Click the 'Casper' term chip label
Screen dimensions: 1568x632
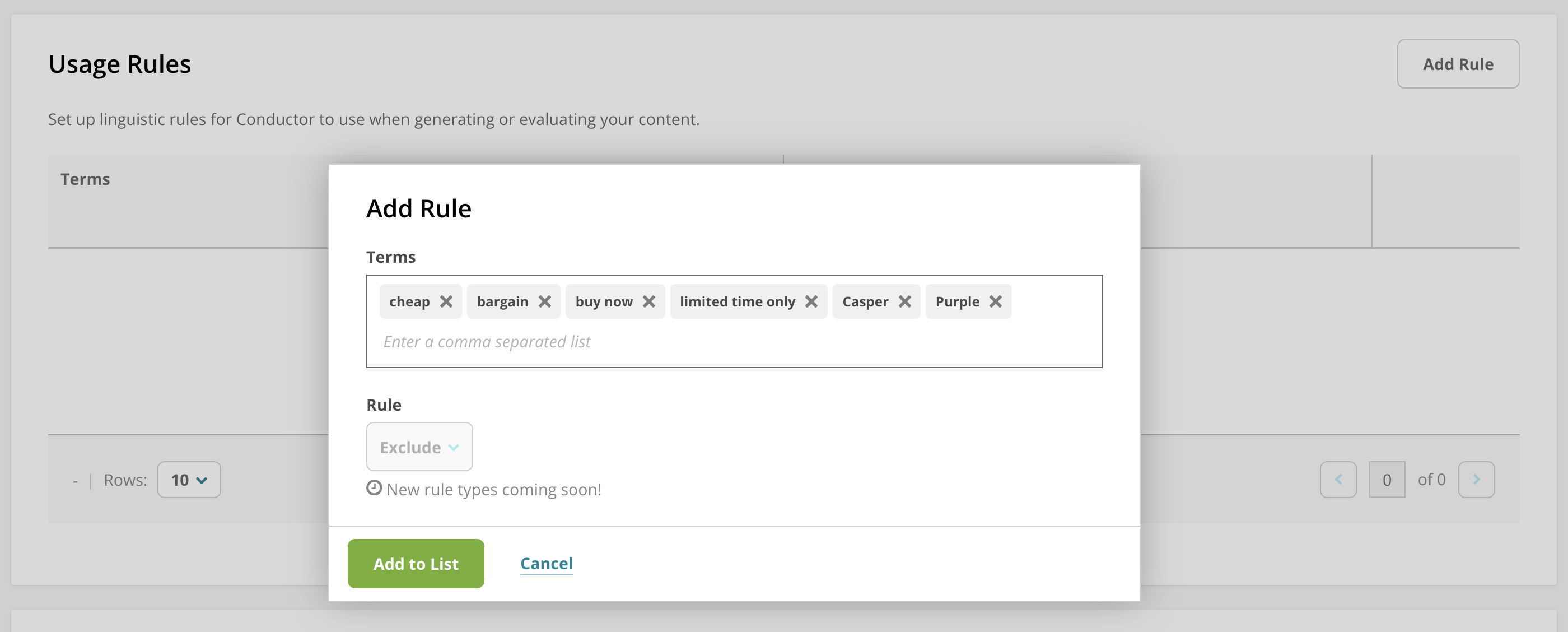tap(865, 301)
